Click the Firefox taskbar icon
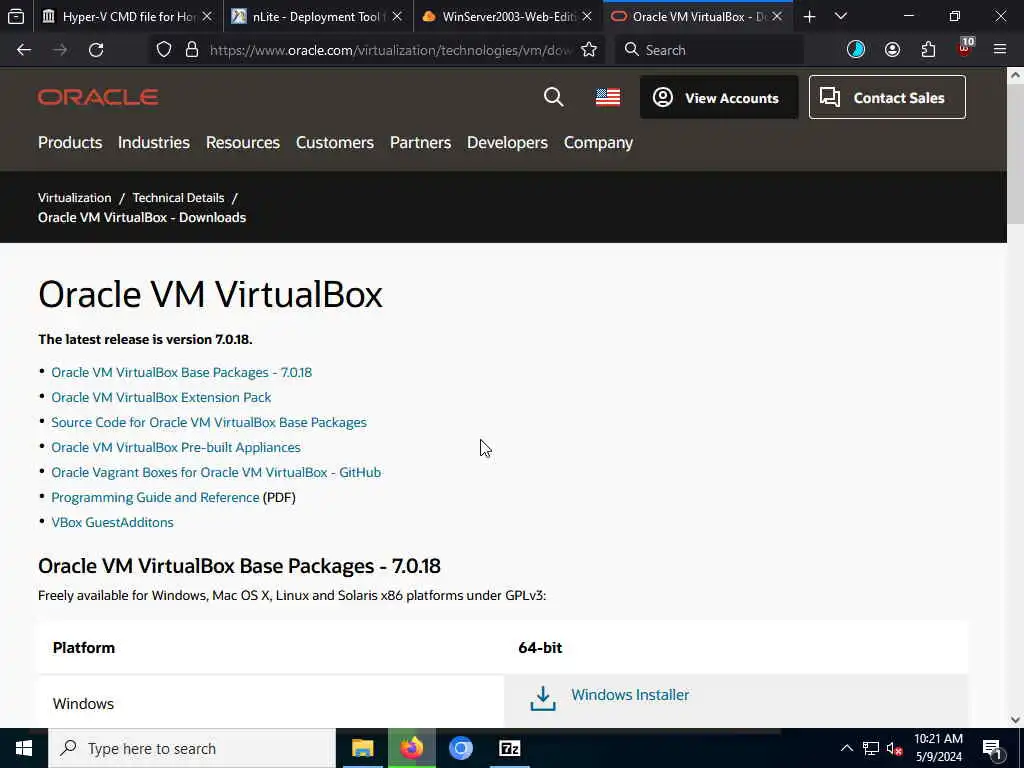 [411, 748]
